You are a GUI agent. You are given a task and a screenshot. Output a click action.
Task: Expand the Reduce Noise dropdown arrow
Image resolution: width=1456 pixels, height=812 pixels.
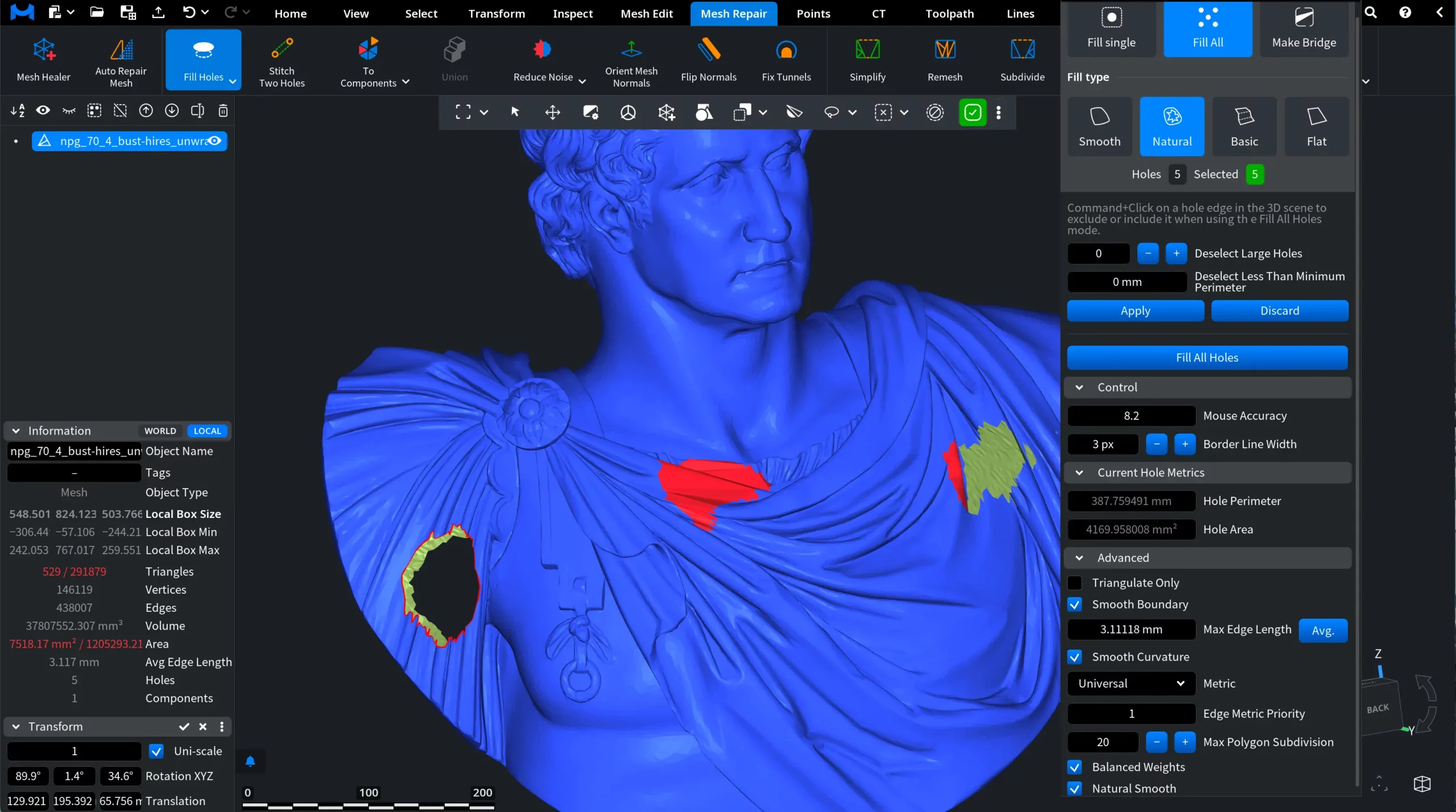point(582,81)
